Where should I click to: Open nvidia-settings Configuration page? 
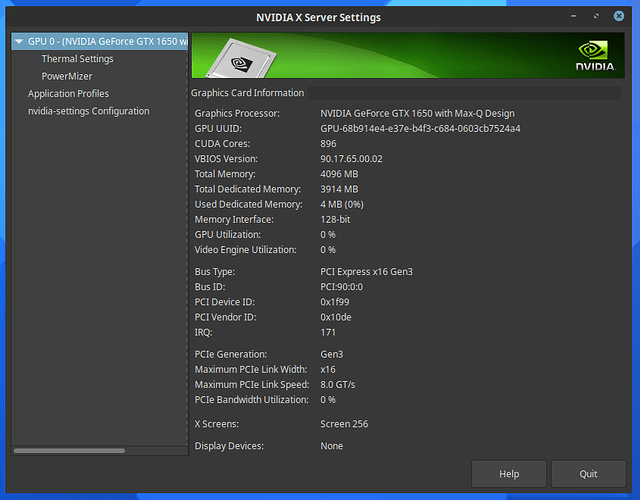pos(89,111)
